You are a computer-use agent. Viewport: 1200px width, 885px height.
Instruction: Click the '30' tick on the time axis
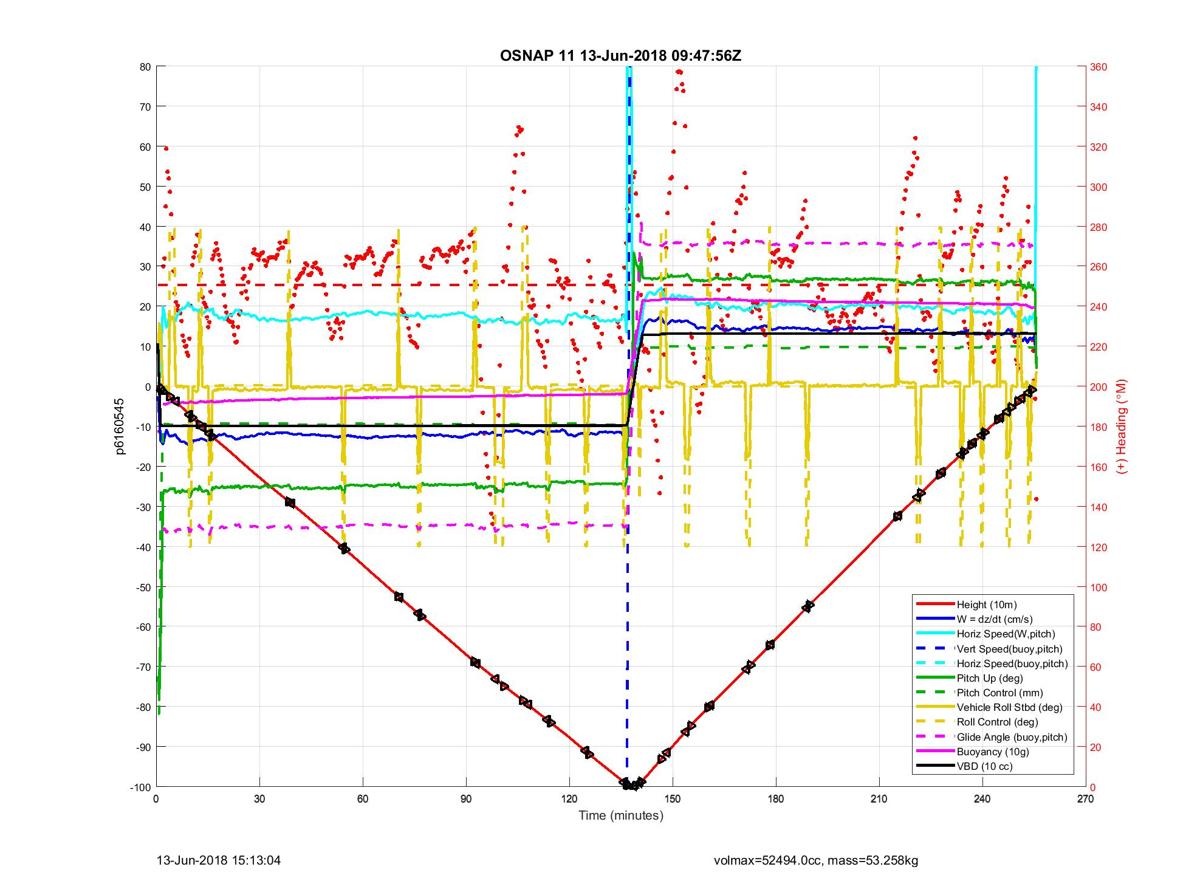pos(259,799)
